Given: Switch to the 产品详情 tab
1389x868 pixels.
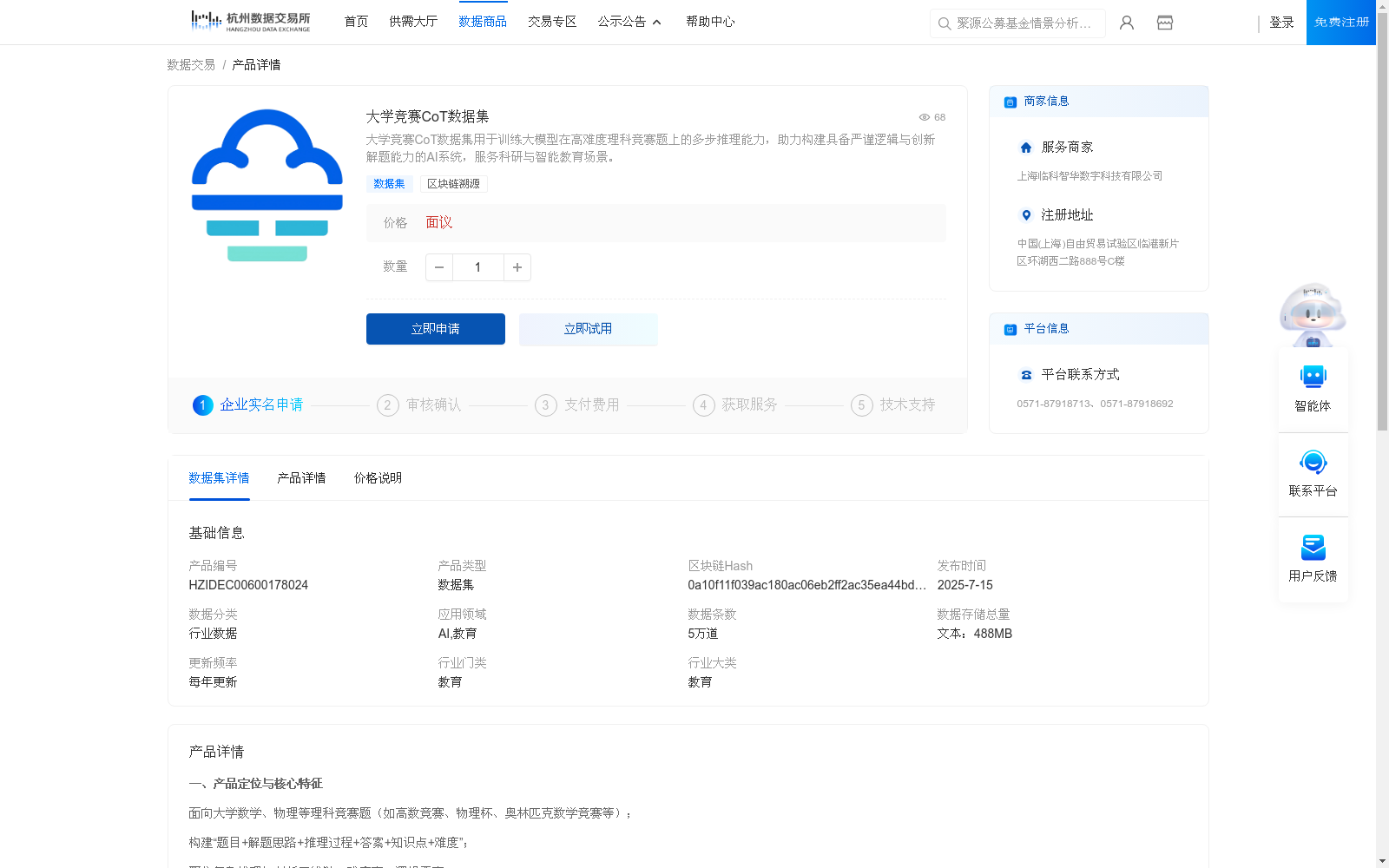Looking at the screenshot, I should coord(301,478).
